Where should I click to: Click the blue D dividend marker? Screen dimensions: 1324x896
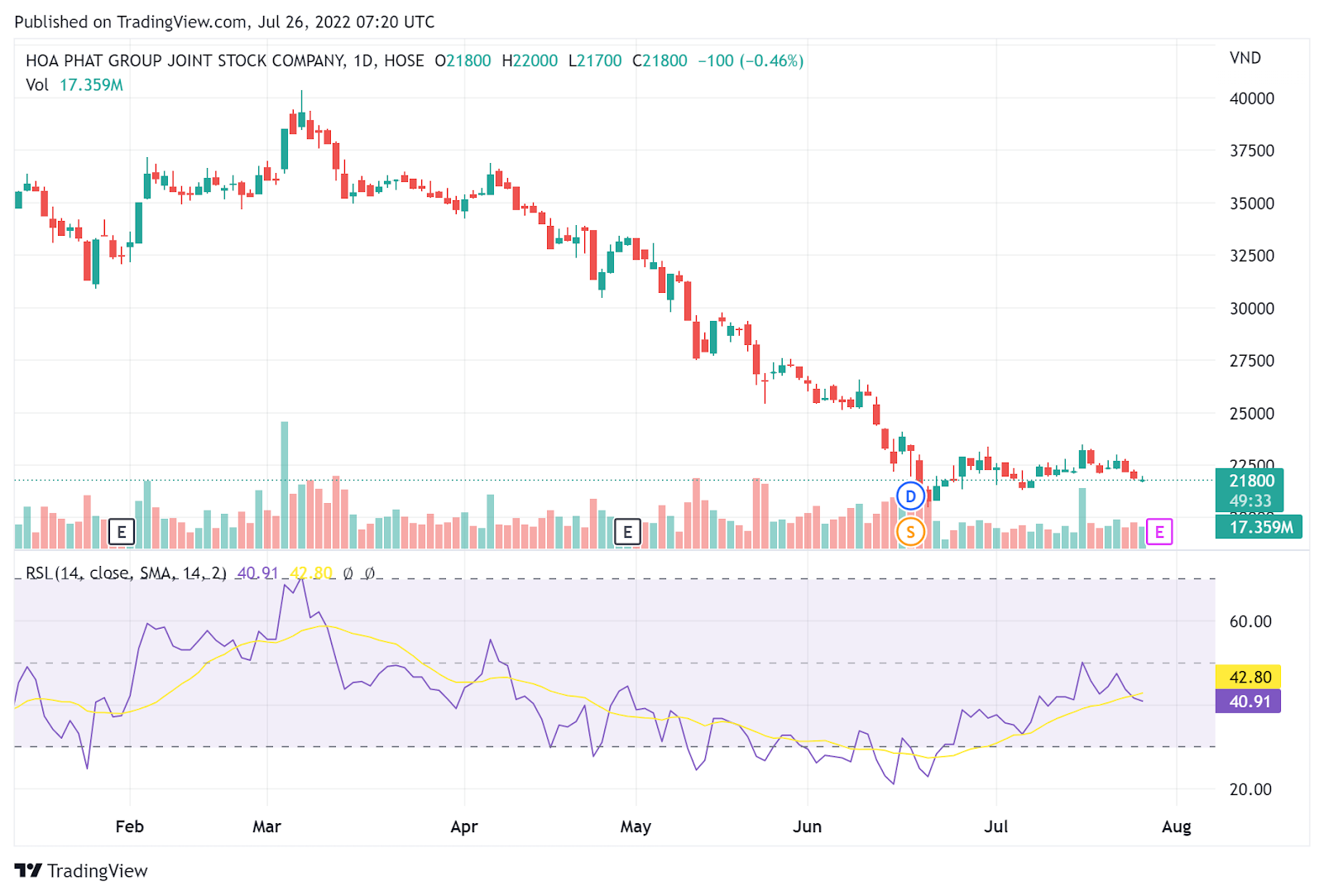pyautogui.click(x=910, y=496)
